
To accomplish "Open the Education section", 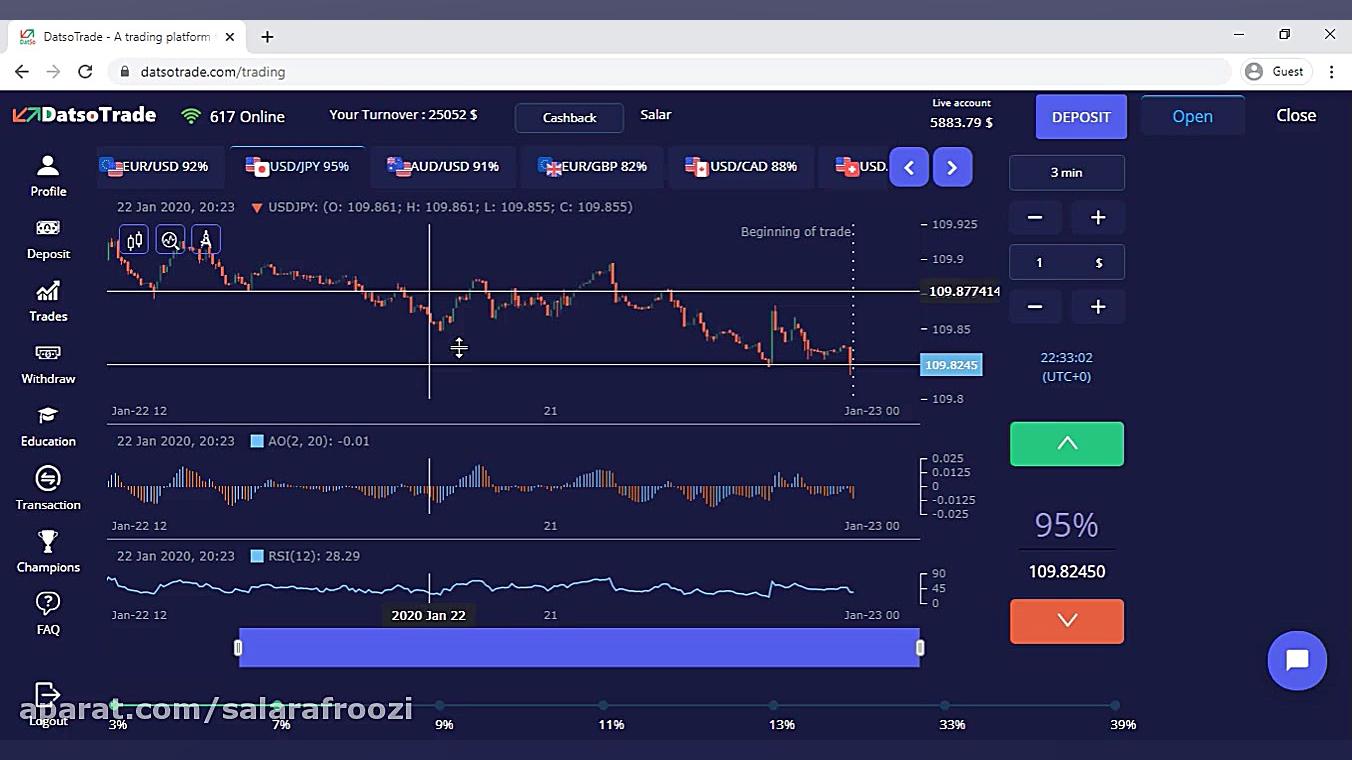I will point(48,427).
